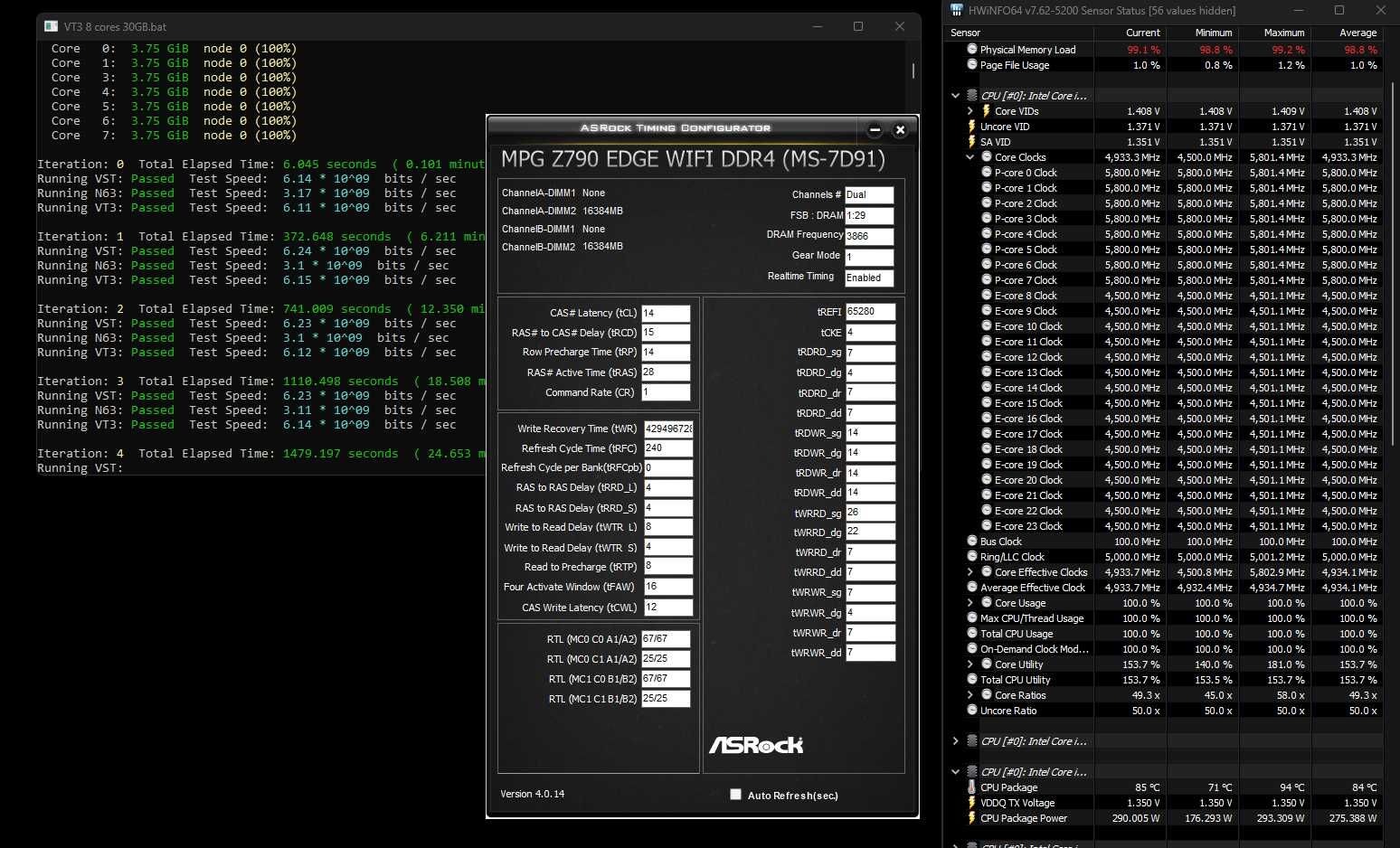Select the CPU Package Power row
The width and height of the screenshot is (1400, 848).
click(x=1165, y=817)
